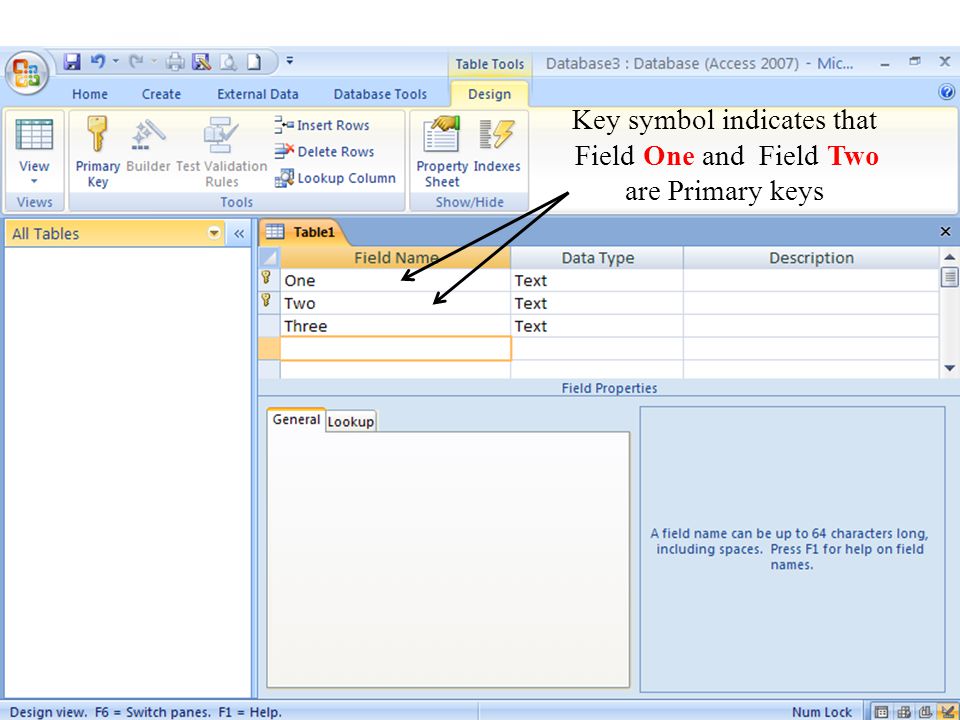This screenshot has height=720, width=960.
Task: Toggle the Primary Key button
Action: click(x=97, y=152)
